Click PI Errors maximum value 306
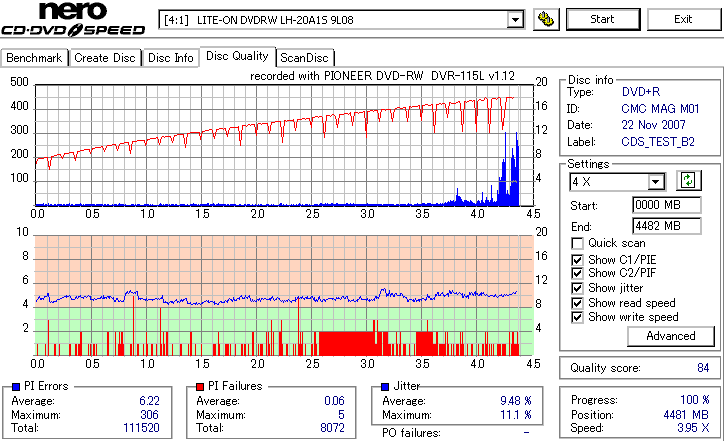724x441 pixels. (x=150, y=415)
